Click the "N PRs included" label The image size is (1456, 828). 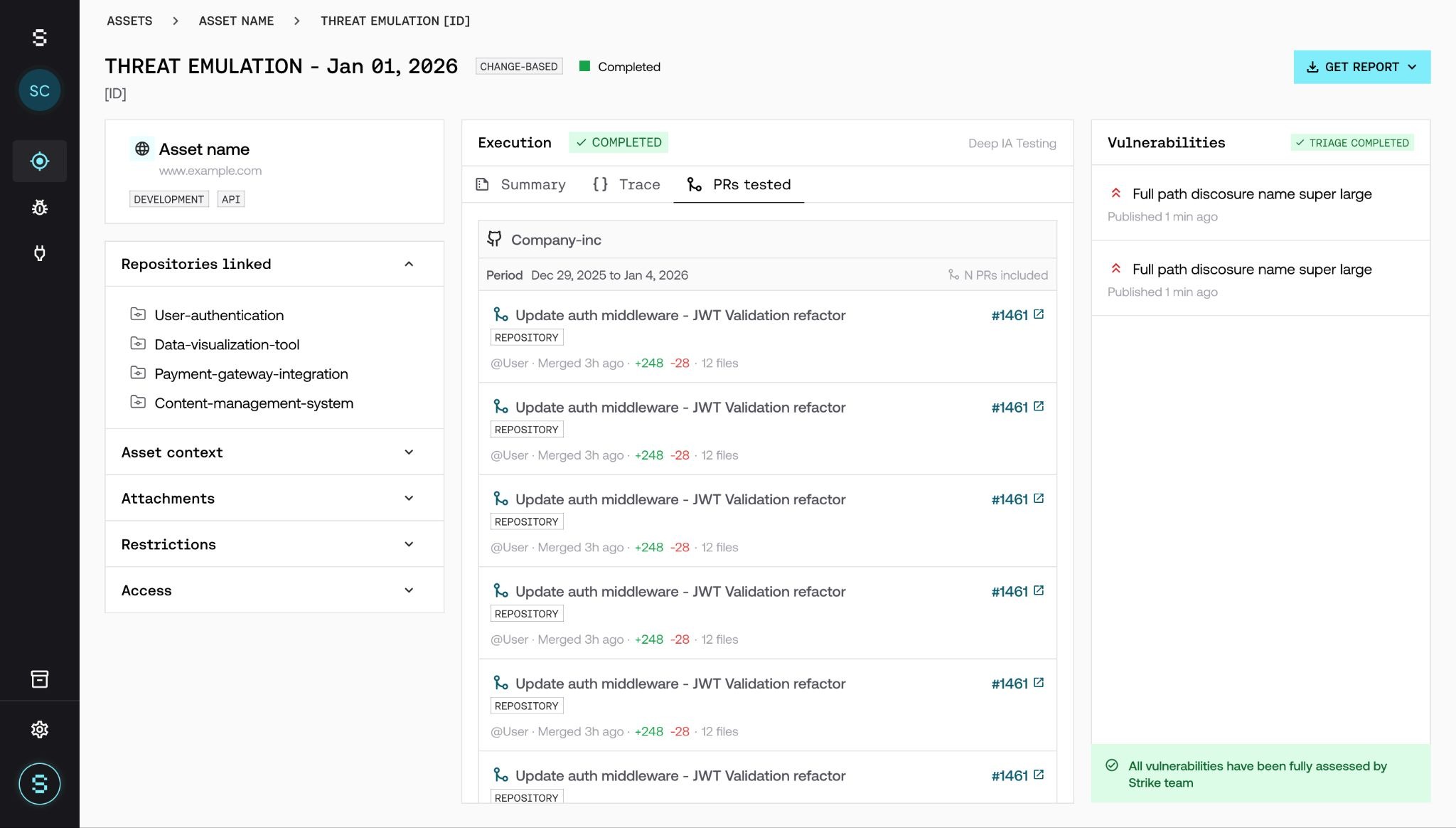coord(1006,275)
